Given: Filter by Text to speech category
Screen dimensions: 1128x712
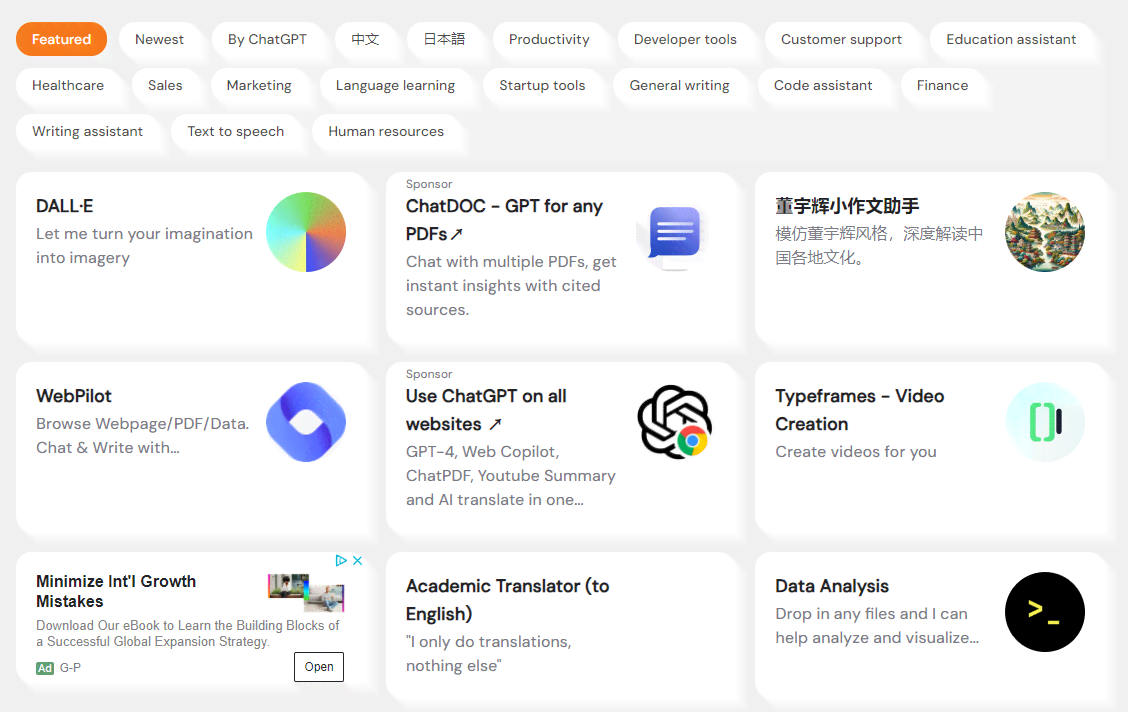Looking at the screenshot, I should tap(235, 131).
